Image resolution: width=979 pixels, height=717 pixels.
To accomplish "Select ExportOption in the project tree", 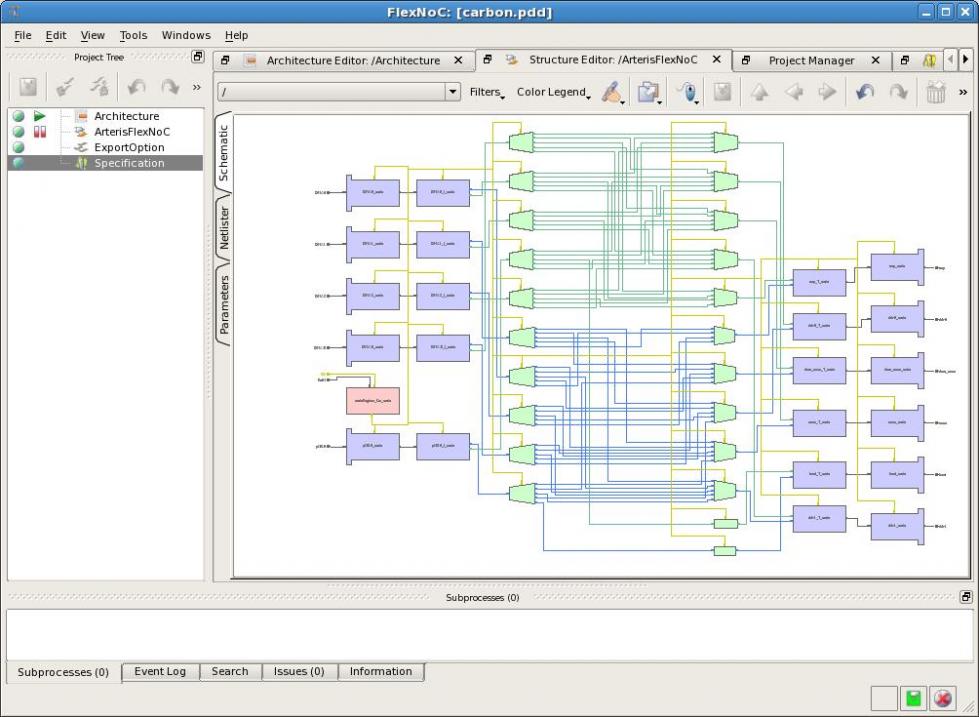I will point(129,147).
